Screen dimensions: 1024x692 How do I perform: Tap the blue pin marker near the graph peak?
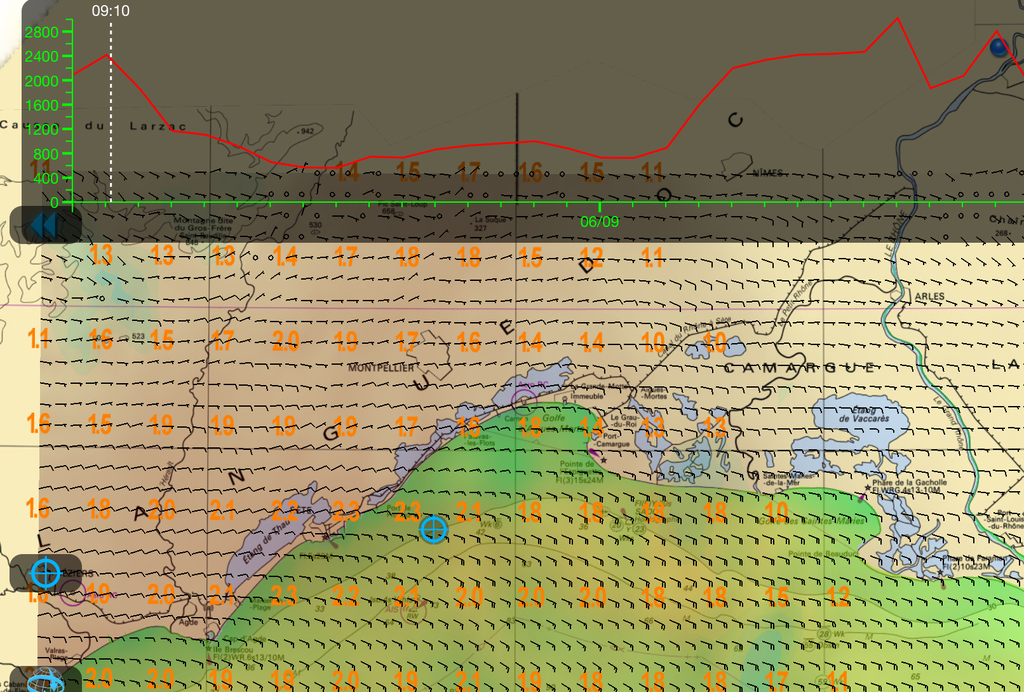click(999, 47)
